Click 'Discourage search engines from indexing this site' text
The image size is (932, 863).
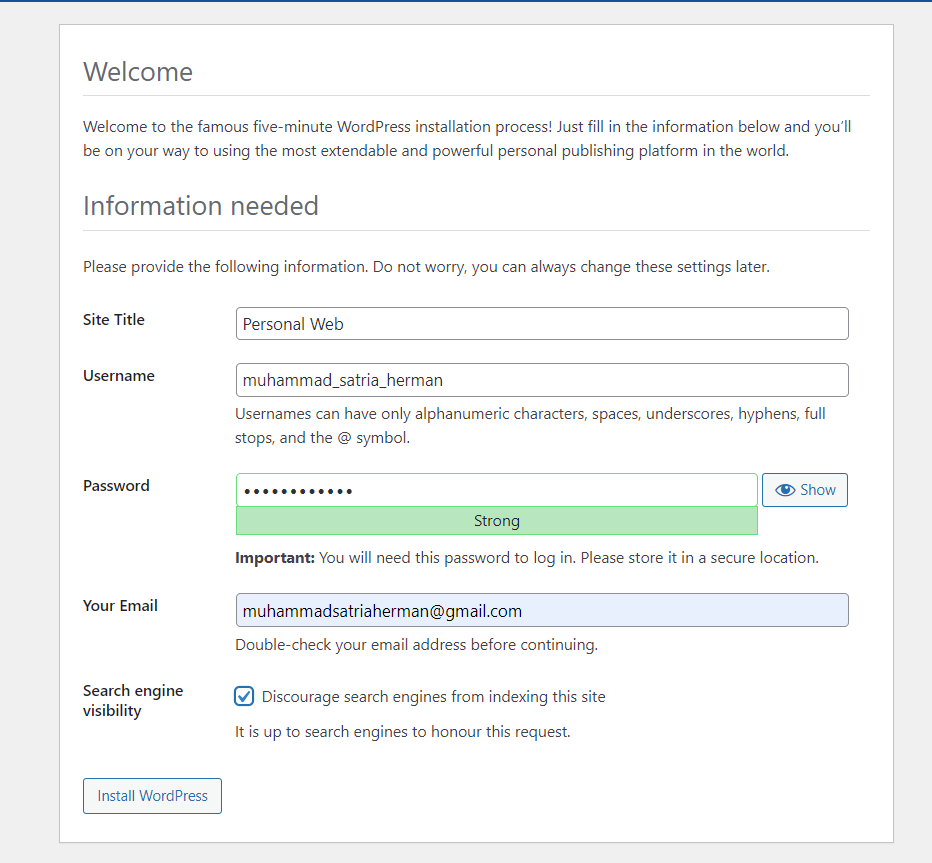click(434, 697)
